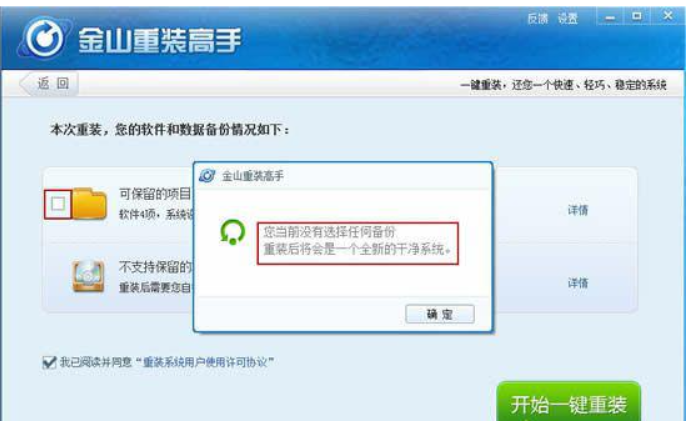This screenshot has width=694, height=424.
Task: Click the green refresh icon in the dialog
Action: click(x=232, y=232)
